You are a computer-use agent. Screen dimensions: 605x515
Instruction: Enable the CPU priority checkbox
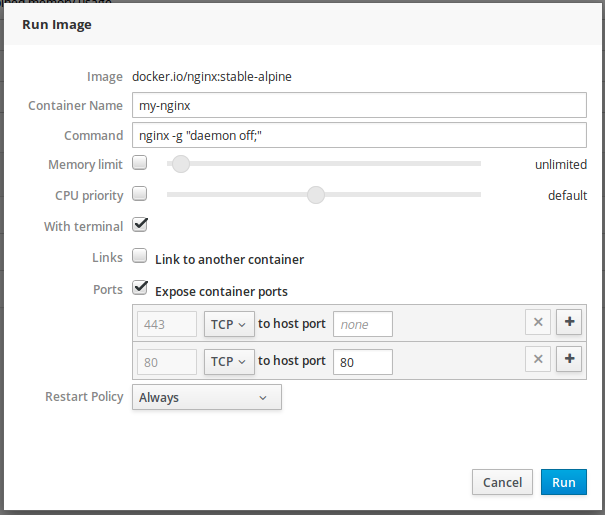(x=140, y=194)
